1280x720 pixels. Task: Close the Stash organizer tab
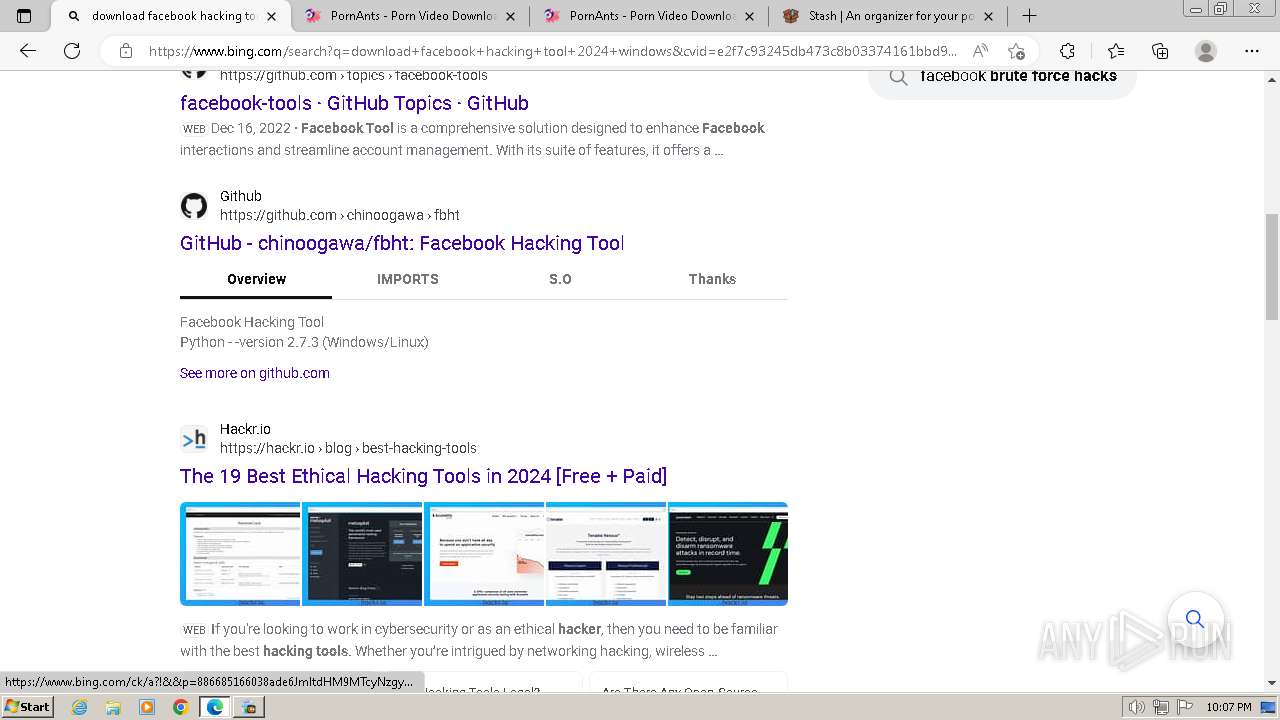(x=989, y=16)
